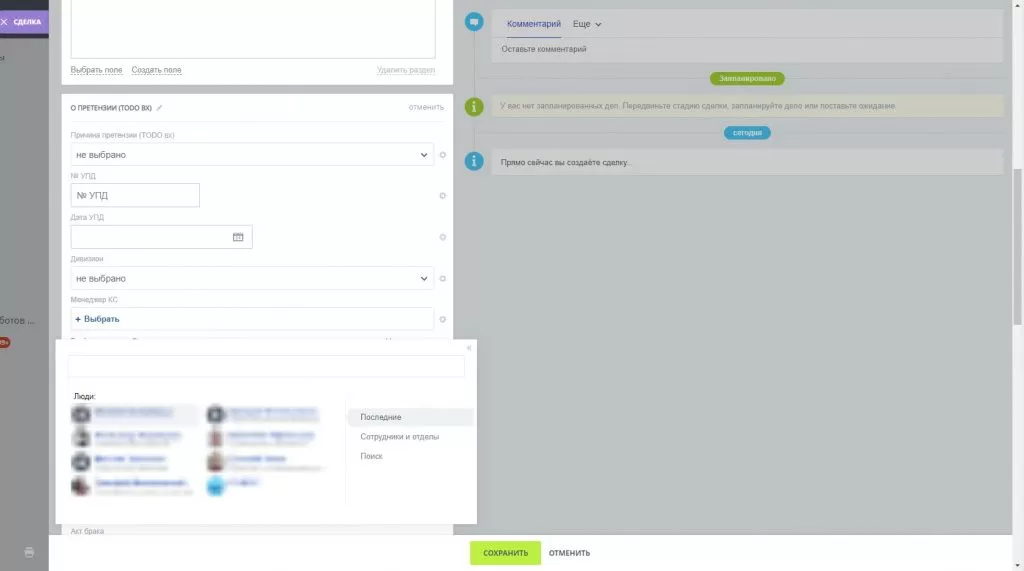This screenshot has width=1024, height=571.
Task: Expand the Еще menu in timeline
Action: [x=587, y=24]
